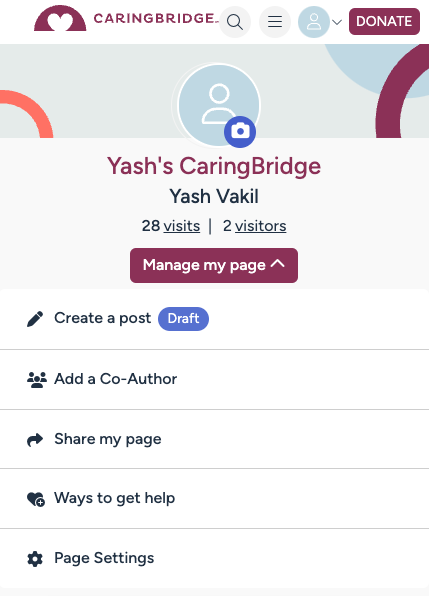Click the camera icon to change photo

pyautogui.click(x=240, y=132)
